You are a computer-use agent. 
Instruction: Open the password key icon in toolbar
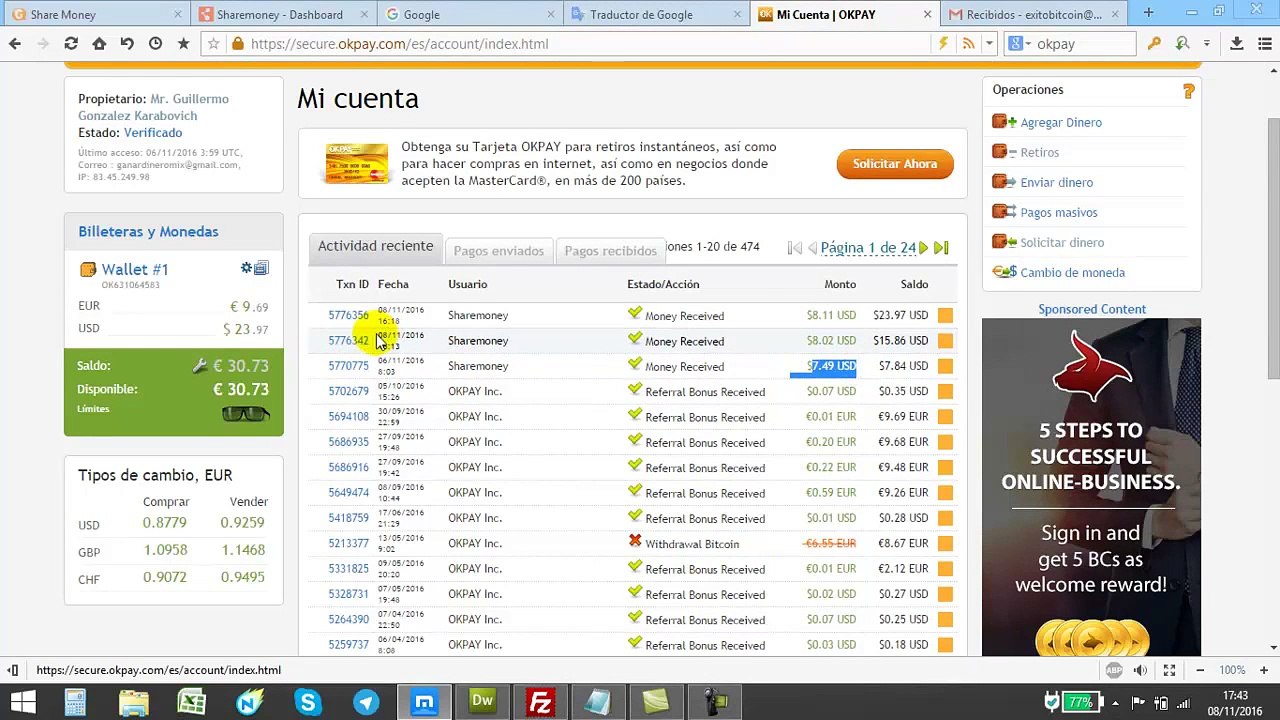pyautogui.click(x=1154, y=44)
